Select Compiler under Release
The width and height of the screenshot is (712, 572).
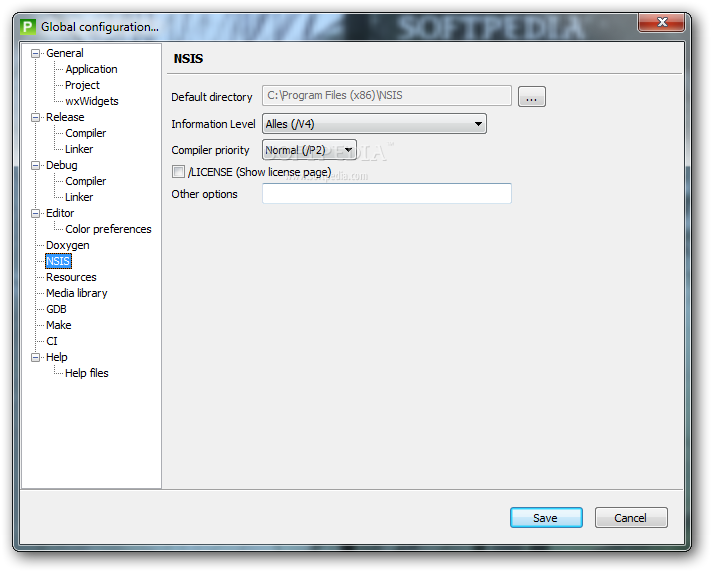pyautogui.click(x=85, y=133)
